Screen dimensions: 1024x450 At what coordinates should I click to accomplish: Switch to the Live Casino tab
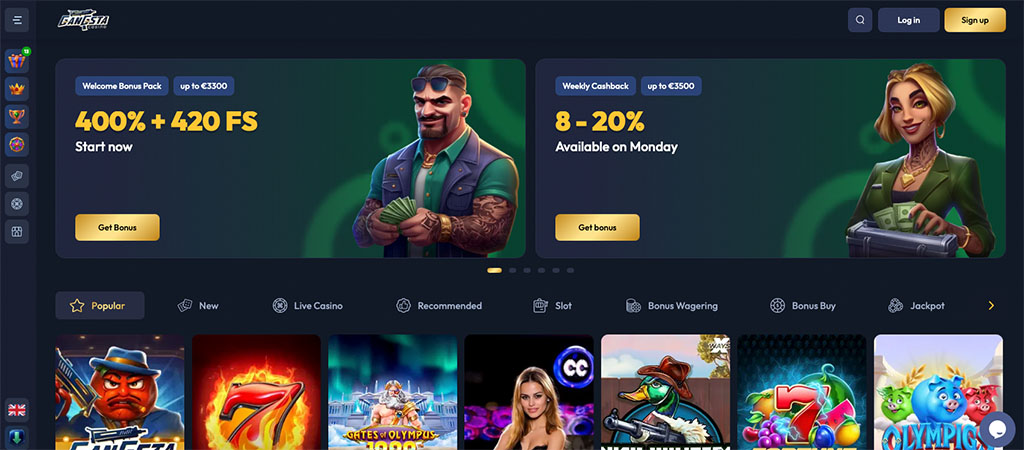point(308,306)
